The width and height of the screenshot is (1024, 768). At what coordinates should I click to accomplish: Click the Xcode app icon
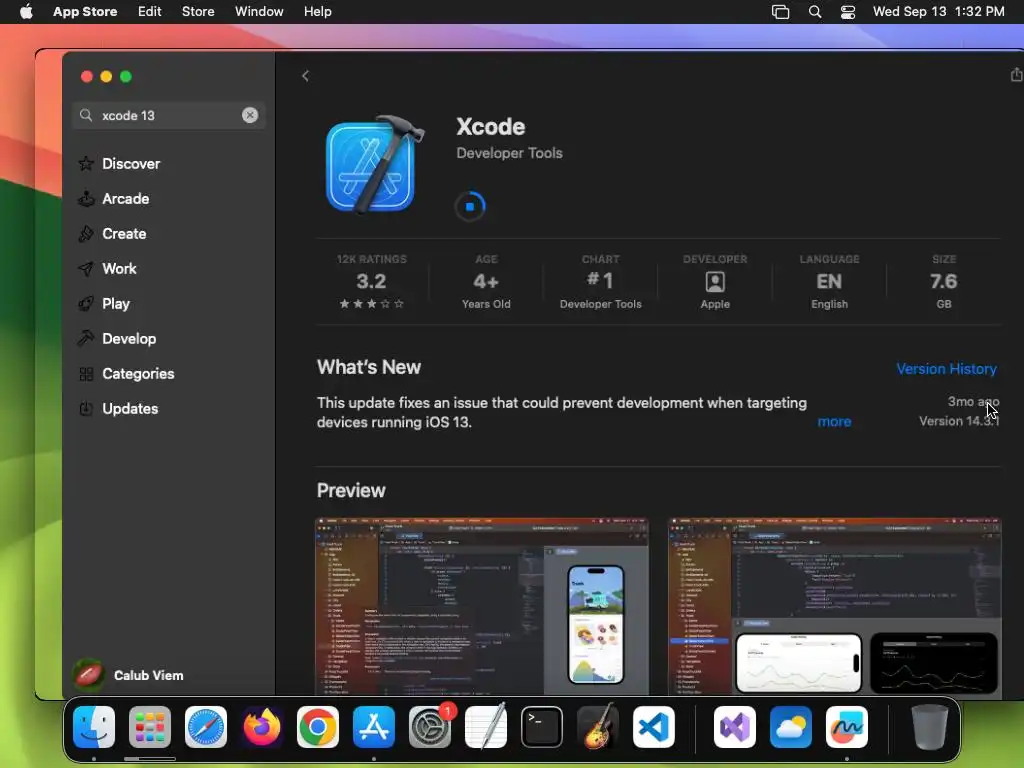click(x=375, y=165)
